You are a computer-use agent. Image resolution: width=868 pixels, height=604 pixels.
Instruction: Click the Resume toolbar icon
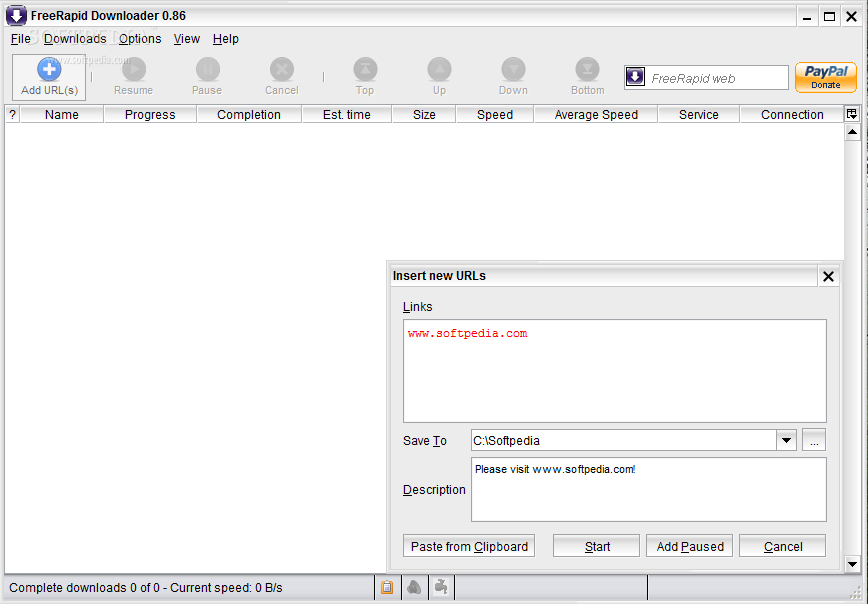click(x=133, y=70)
